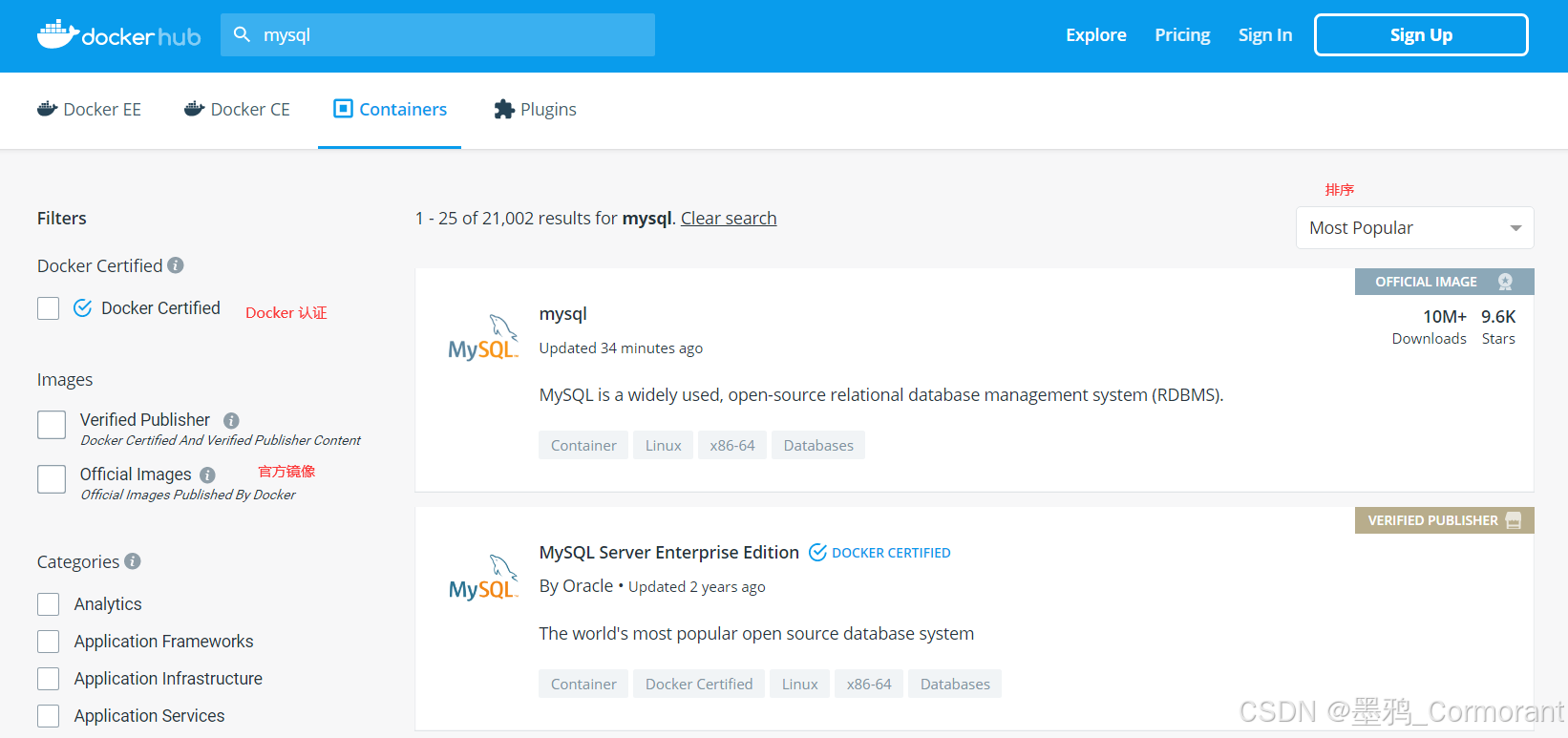The width and height of the screenshot is (1568, 738).
Task: Select the Analytics category checkbox
Action: 49,604
